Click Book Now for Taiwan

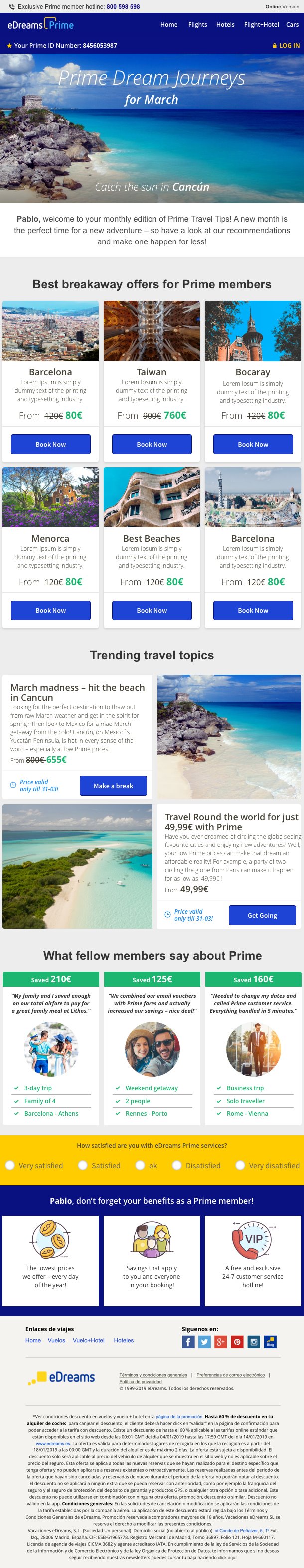(x=152, y=444)
